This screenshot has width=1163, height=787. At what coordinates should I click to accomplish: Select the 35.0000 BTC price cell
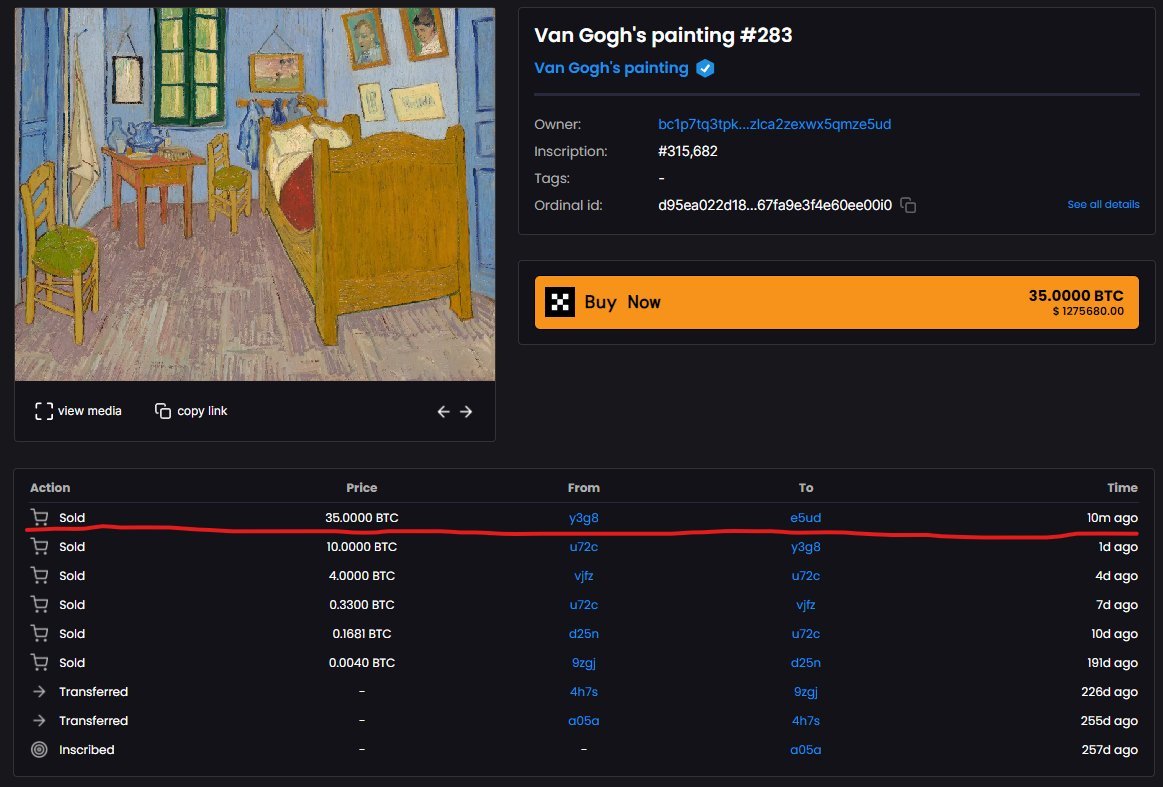(362, 518)
